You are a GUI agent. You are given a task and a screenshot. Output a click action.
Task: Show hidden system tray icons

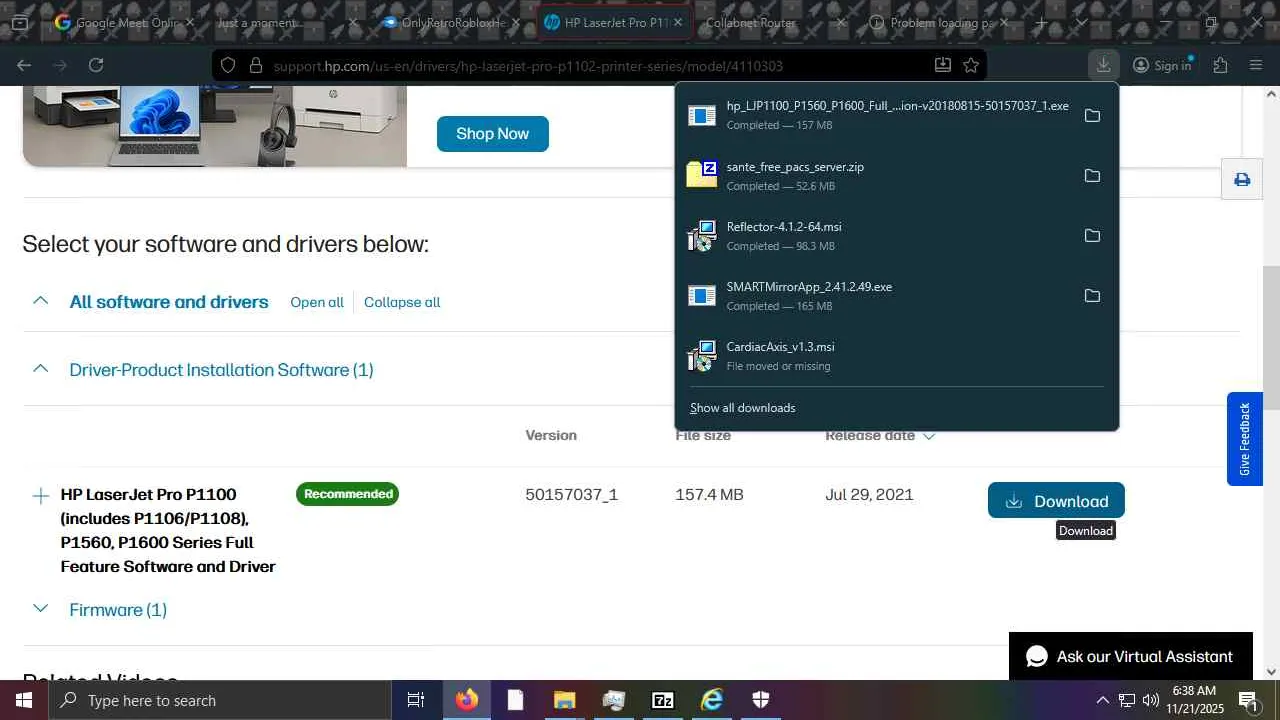[1102, 700]
